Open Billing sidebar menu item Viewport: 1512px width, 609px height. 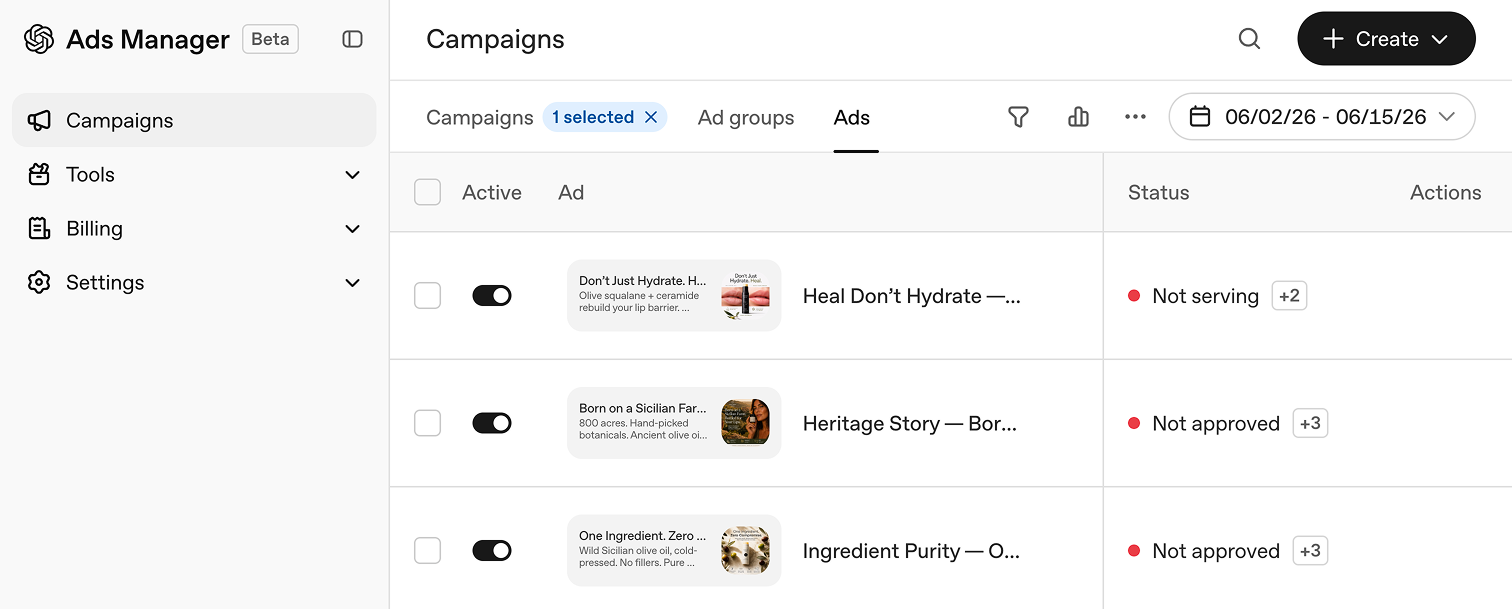point(194,228)
